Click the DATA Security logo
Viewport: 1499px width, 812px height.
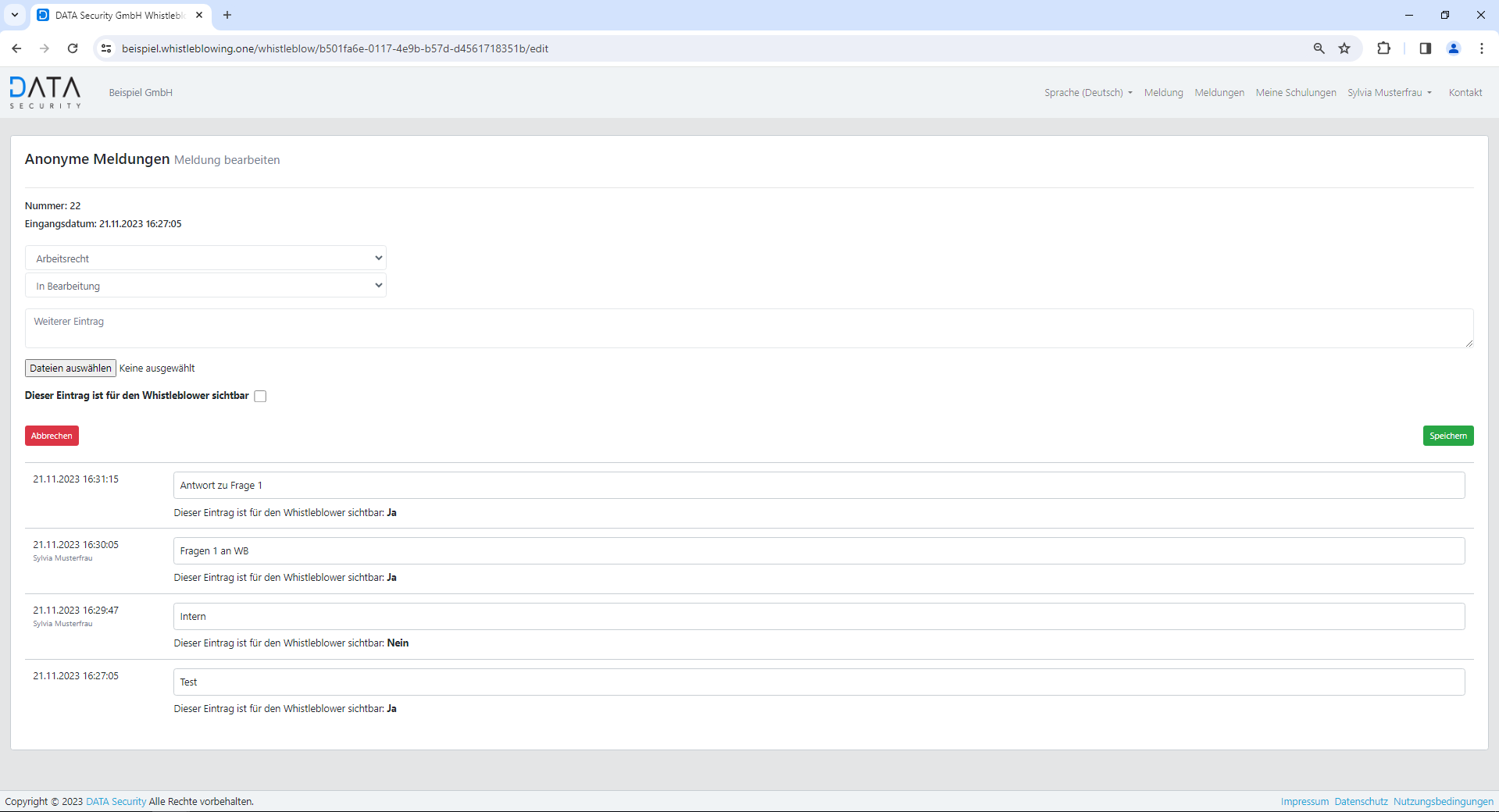(x=45, y=92)
